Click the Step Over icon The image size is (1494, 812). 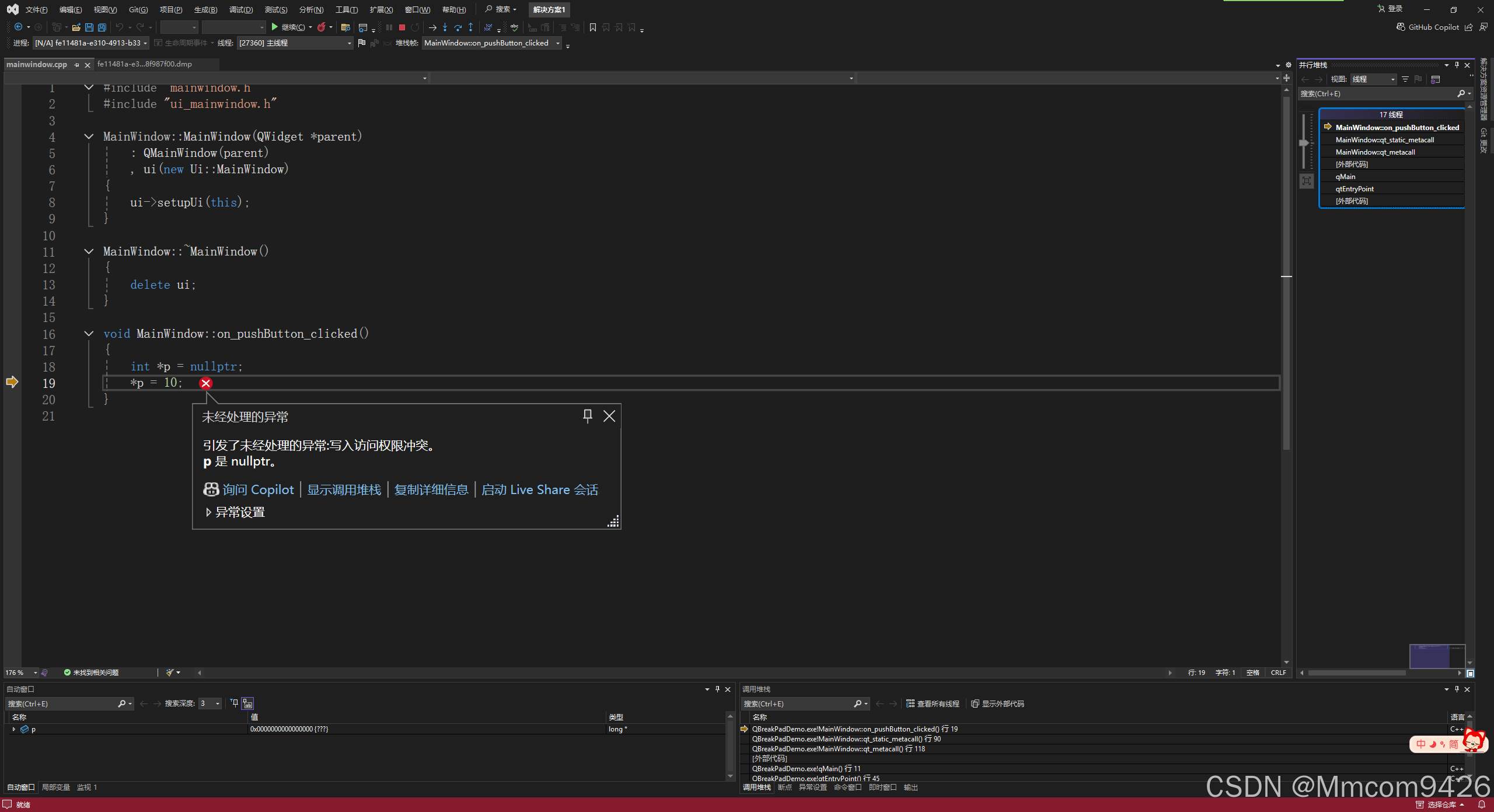coord(458,27)
